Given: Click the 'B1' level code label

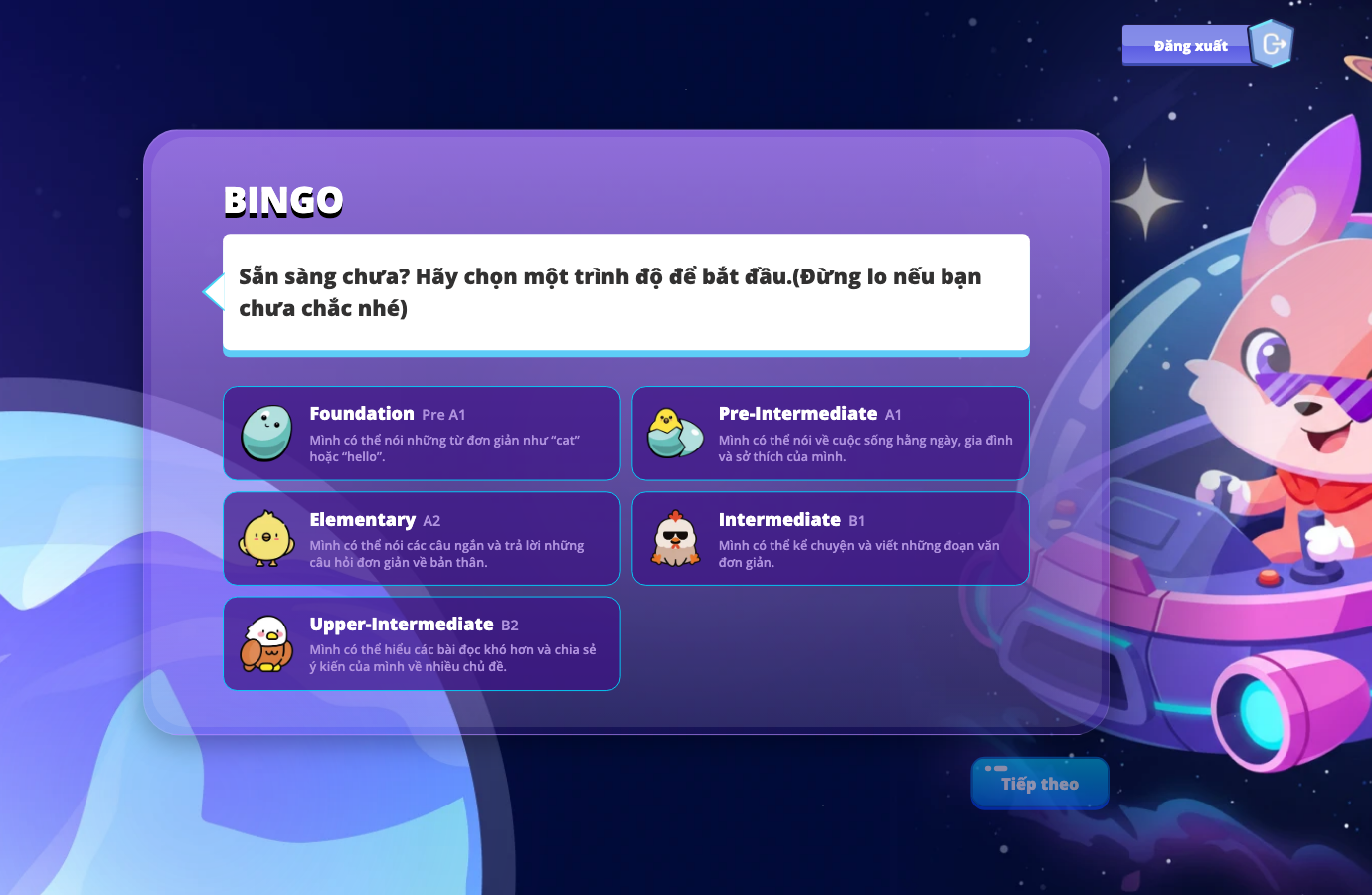Looking at the screenshot, I should click(x=857, y=521).
